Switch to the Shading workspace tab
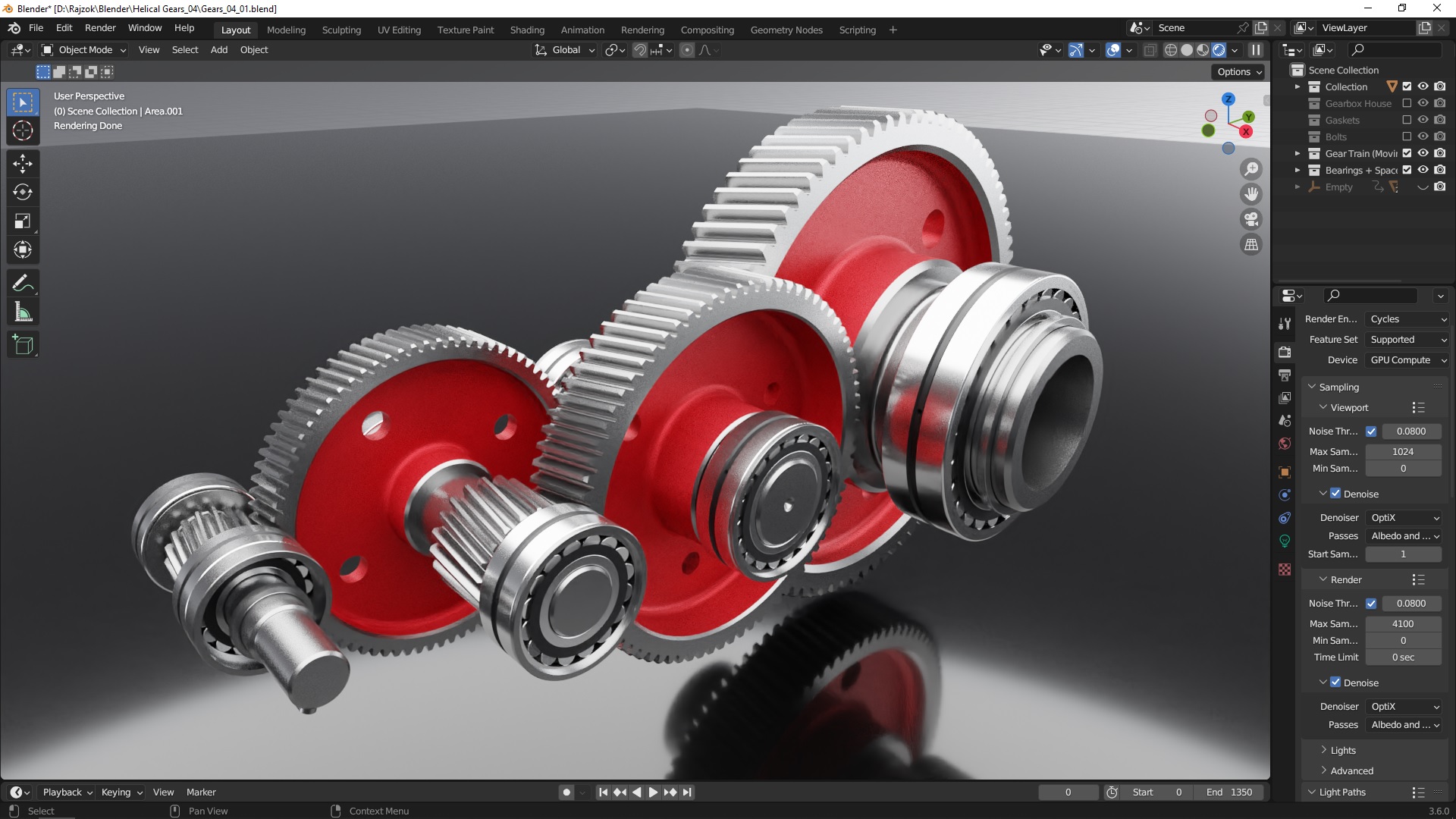This screenshot has height=819, width=1456. coord(527,30)
